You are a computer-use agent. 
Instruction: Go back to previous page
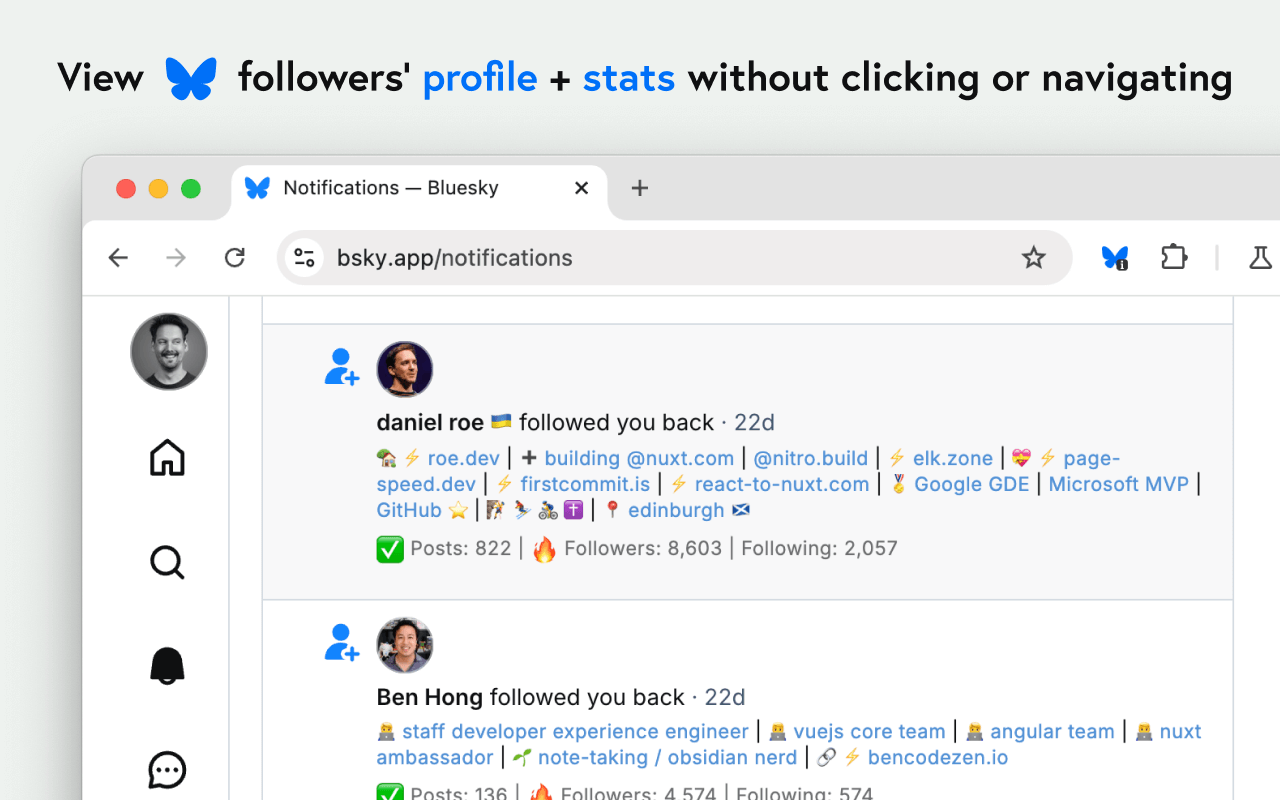(119, 258)
